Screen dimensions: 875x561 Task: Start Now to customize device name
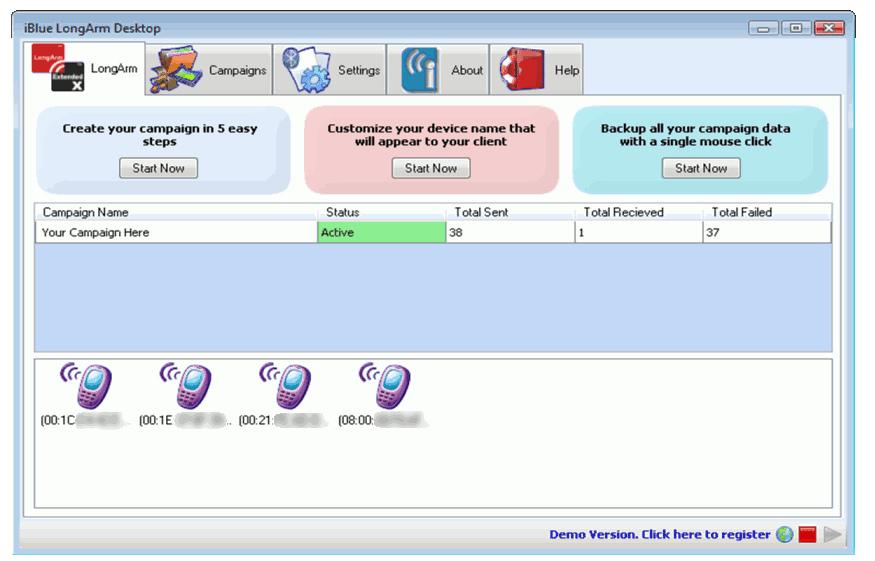coord(431,168)
